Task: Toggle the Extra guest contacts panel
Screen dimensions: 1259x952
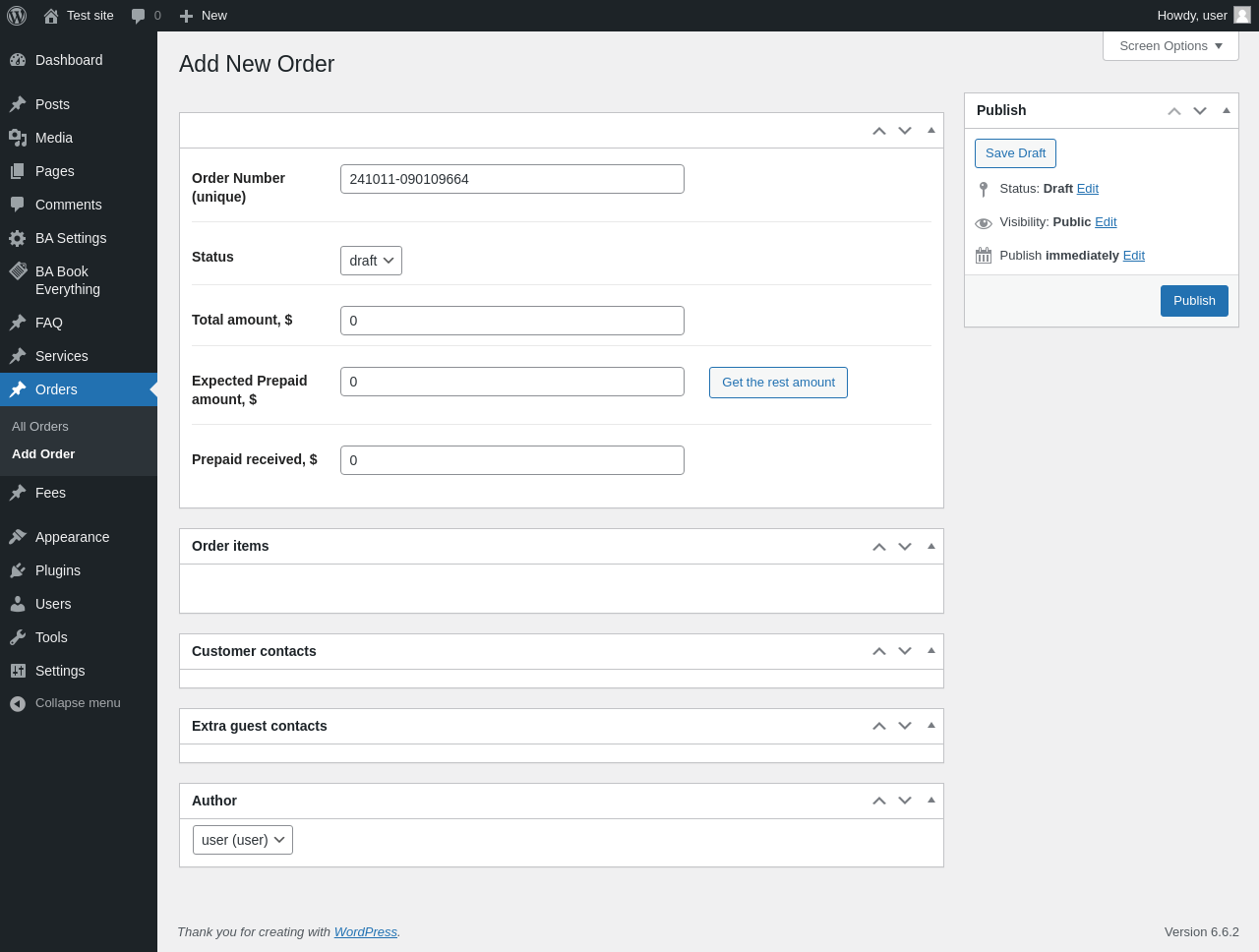Action: (931, 726)
